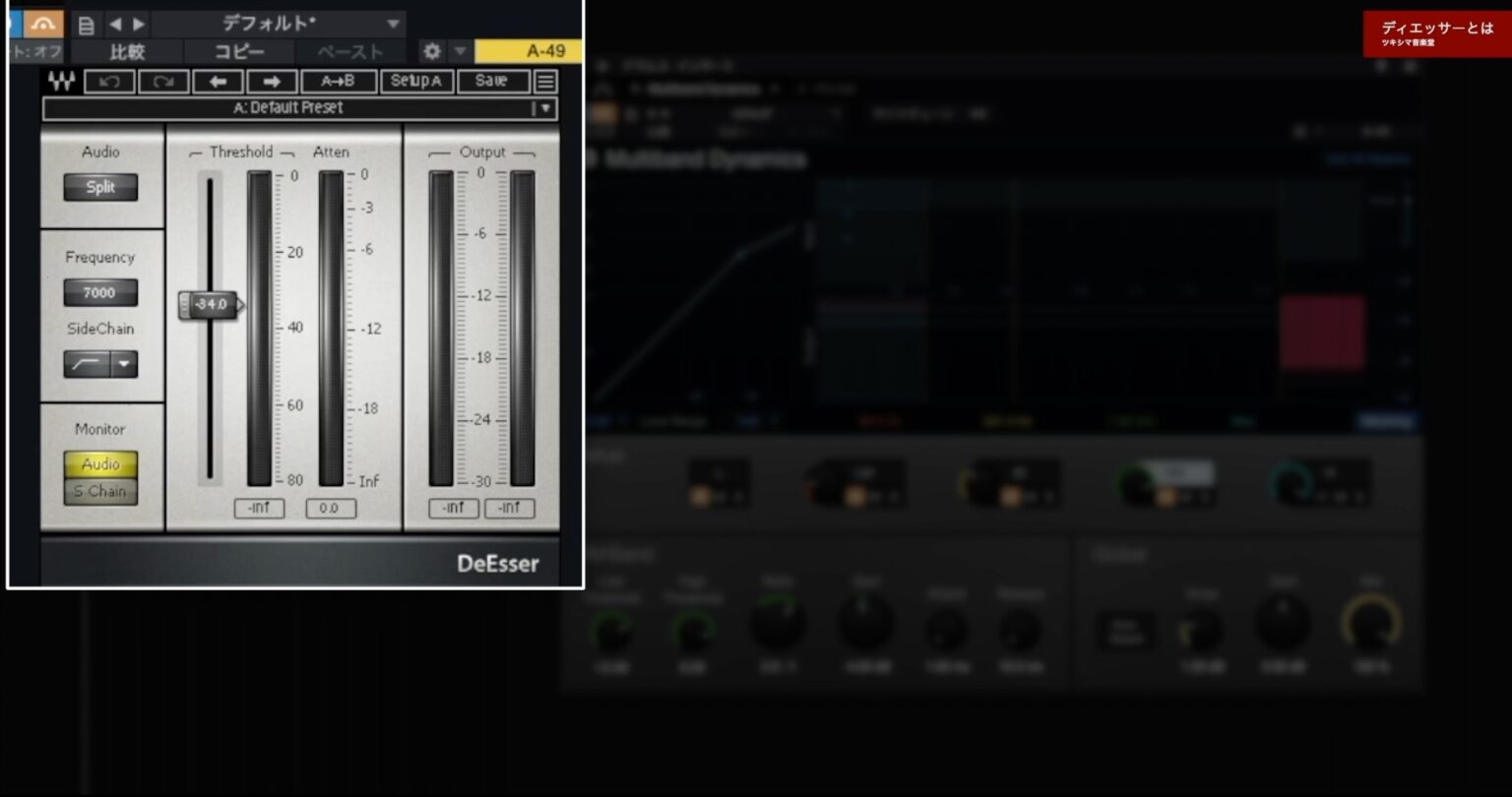Screen dimensions: 1512x797
Task: Click the redo arrow in Waves toolbar
Action: 163,81
